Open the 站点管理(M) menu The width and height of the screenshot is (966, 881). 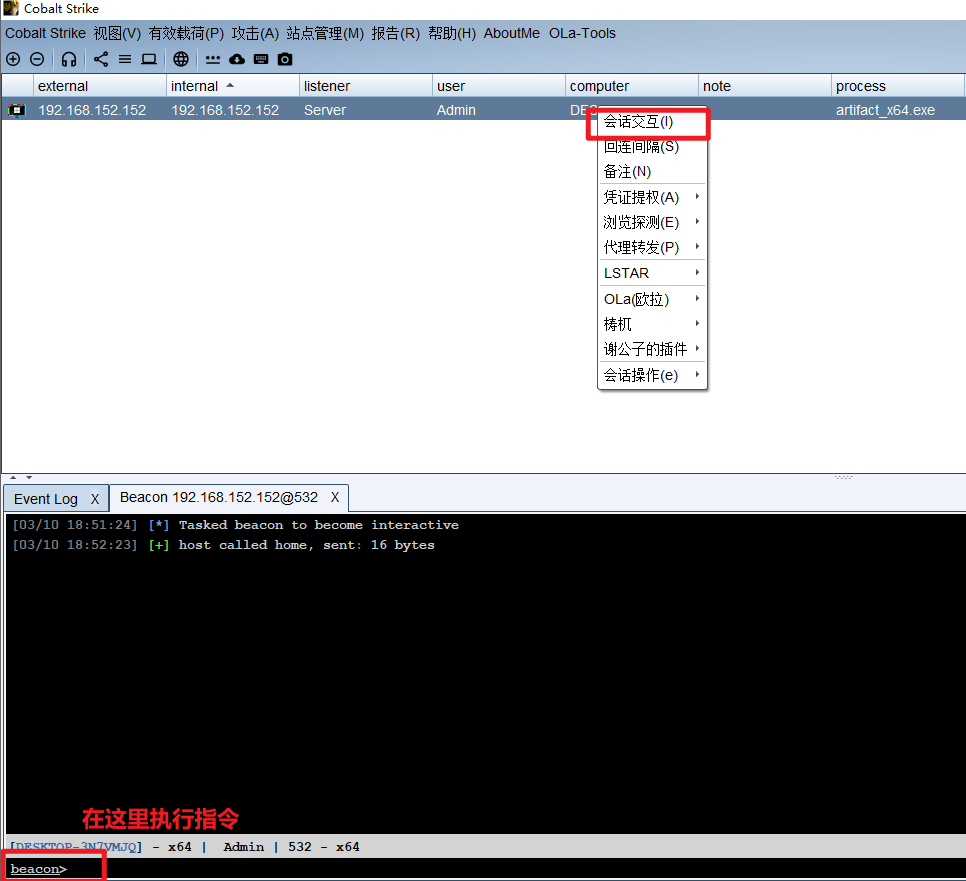tap(325, 33)
